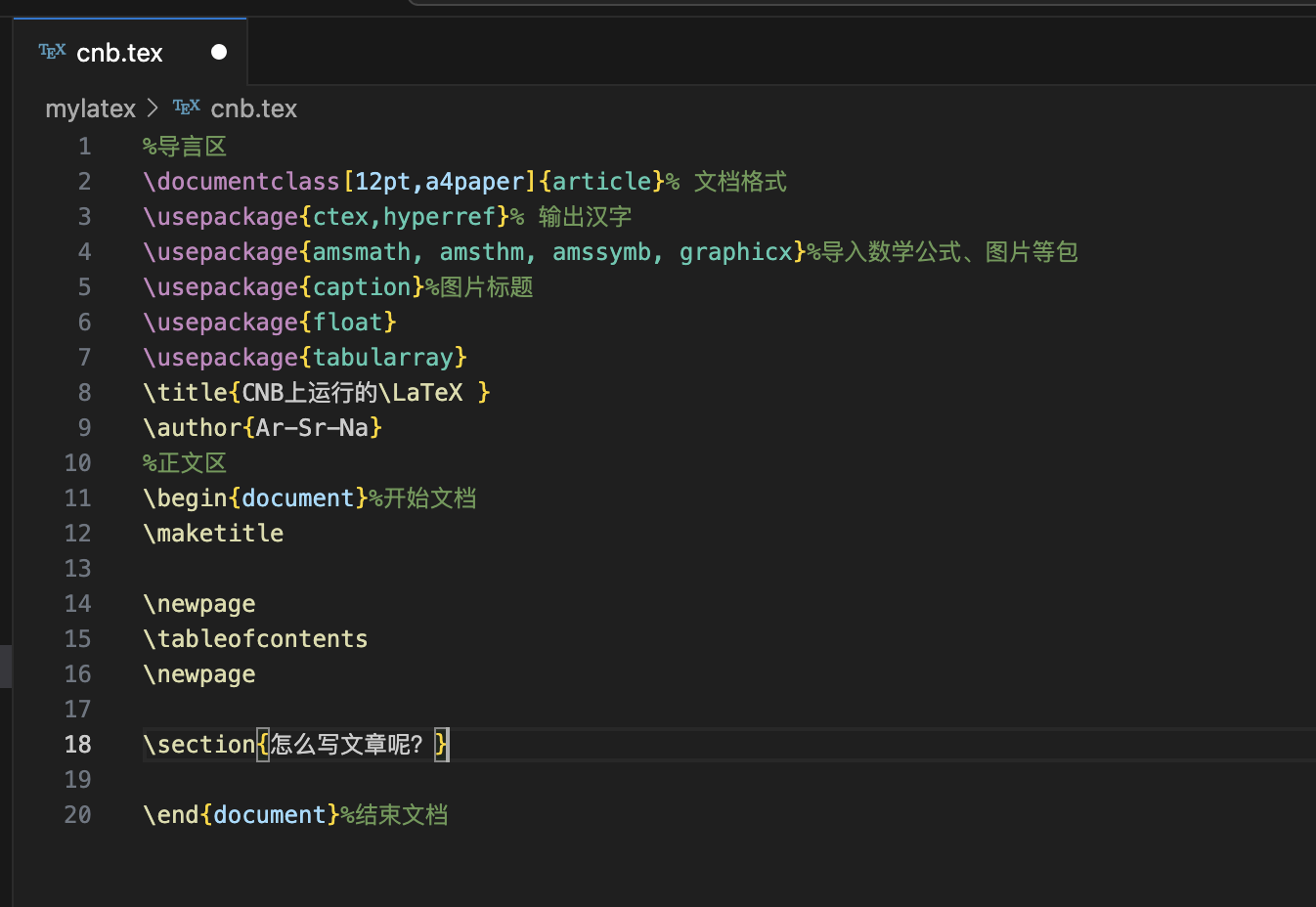Select the cnb.tex editor tab
This screenshot has width=1316, height=907.
pos(130,52)
